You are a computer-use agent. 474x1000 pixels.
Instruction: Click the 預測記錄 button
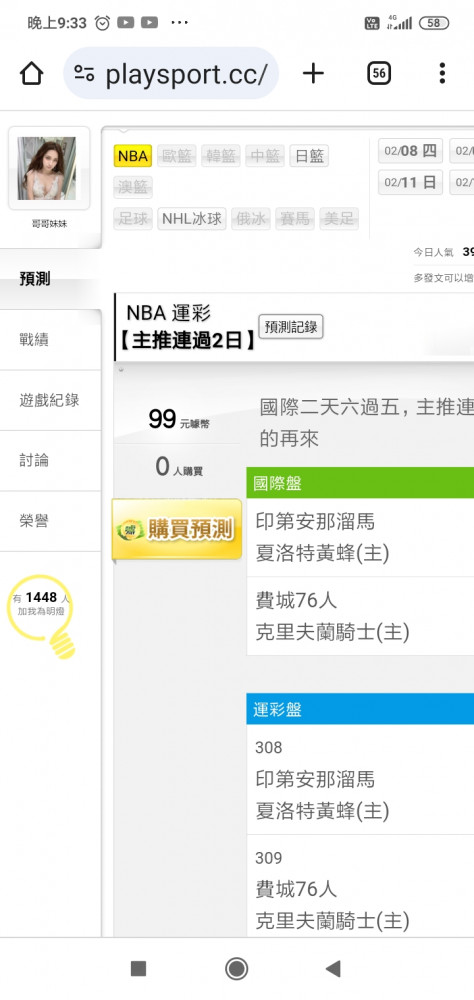point(291,327)
